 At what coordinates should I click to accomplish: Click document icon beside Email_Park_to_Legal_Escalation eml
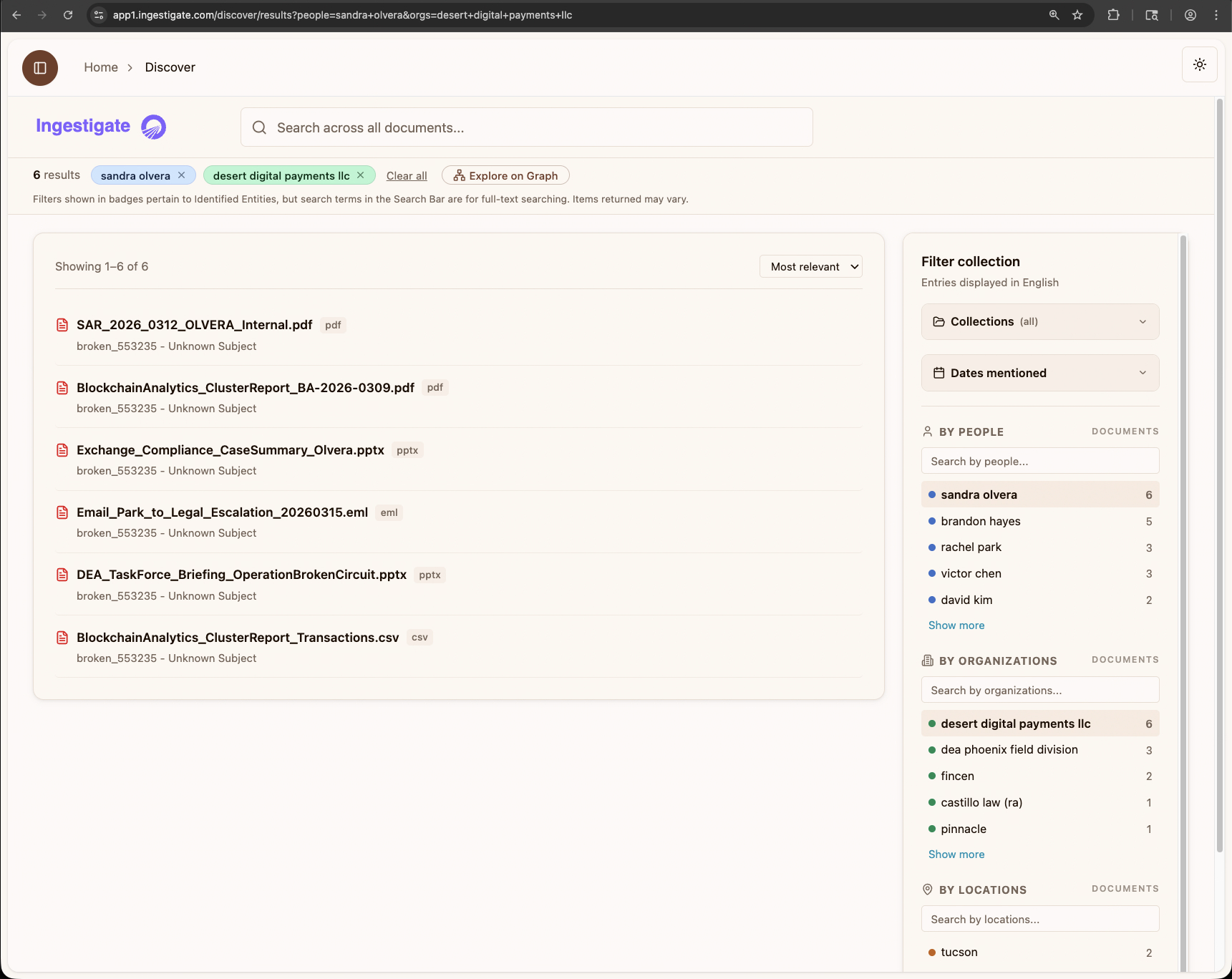[62, 512]
